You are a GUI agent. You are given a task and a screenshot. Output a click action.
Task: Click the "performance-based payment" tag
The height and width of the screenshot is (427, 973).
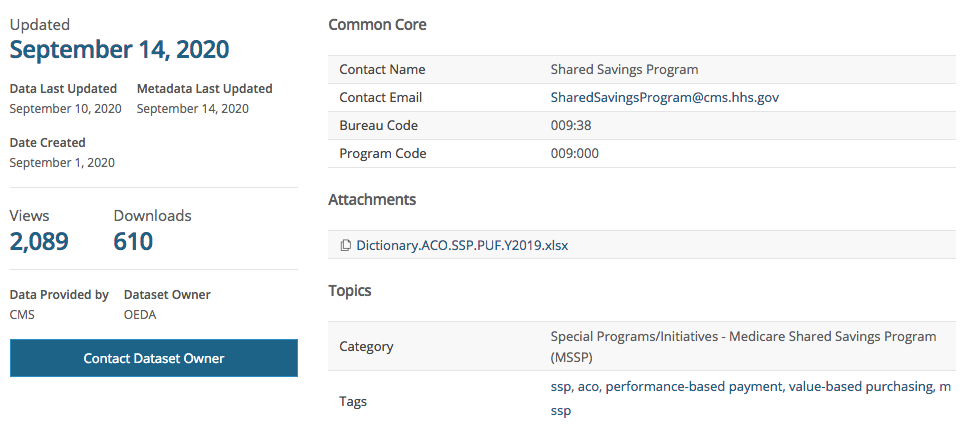tap(692, 386)
